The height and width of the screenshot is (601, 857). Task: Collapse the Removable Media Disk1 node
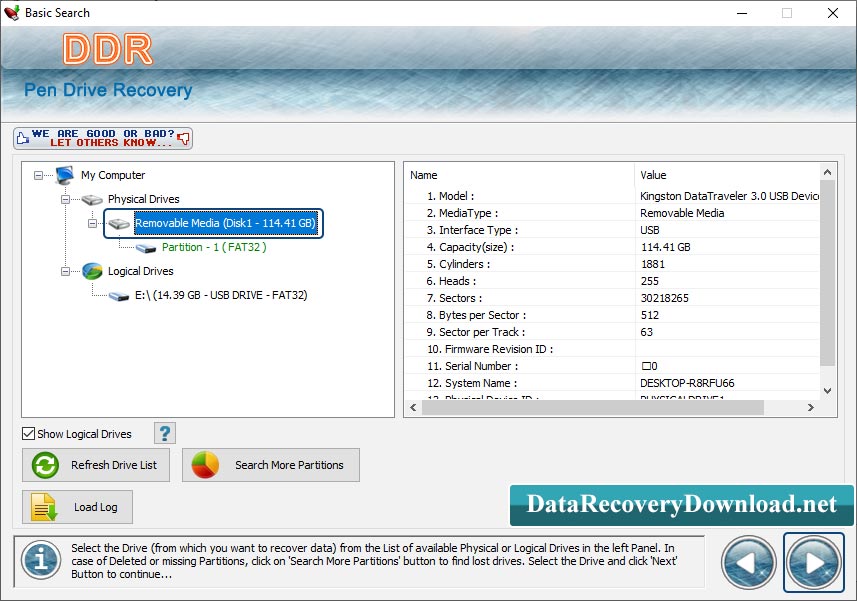(x=92, y=223)
